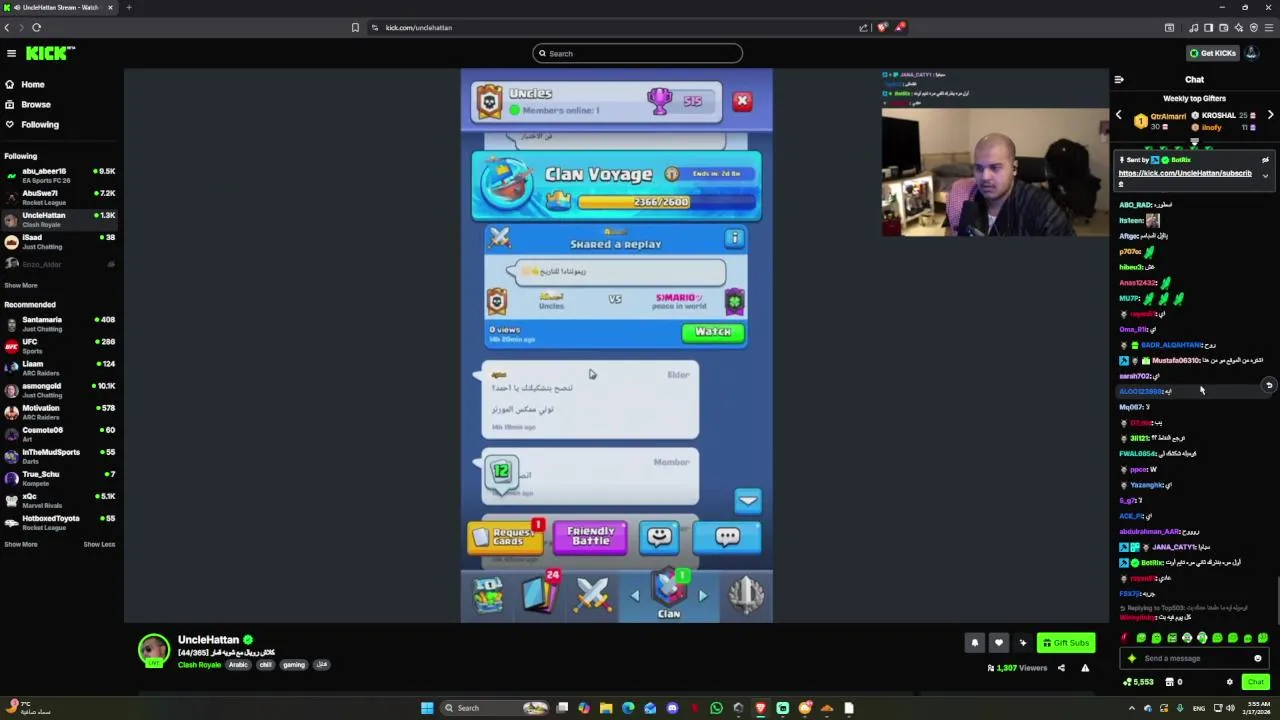Reload the browser page
The image size is (1280, 720).
36,27
